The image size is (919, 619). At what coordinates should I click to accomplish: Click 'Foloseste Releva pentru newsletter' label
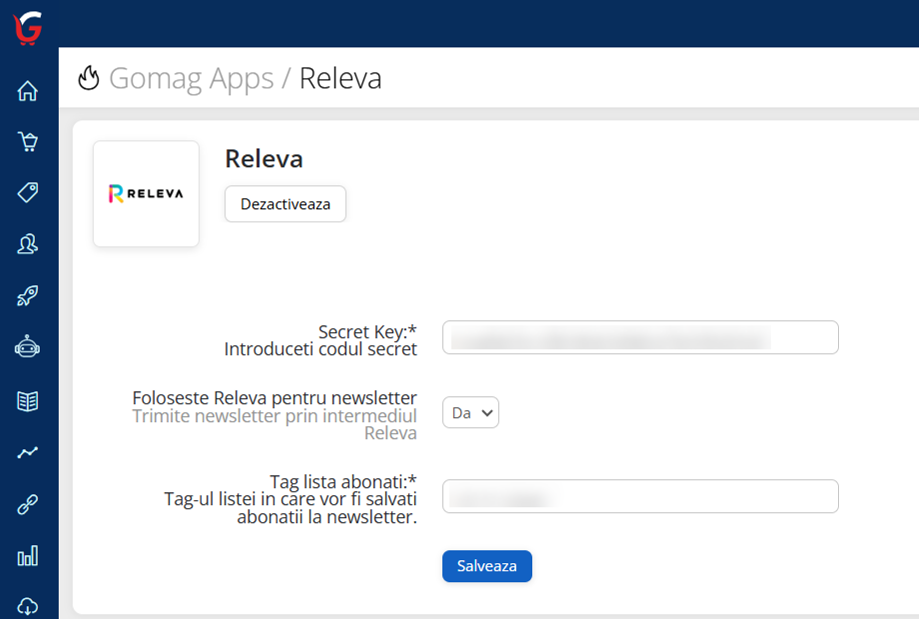(x=274, y=398)
